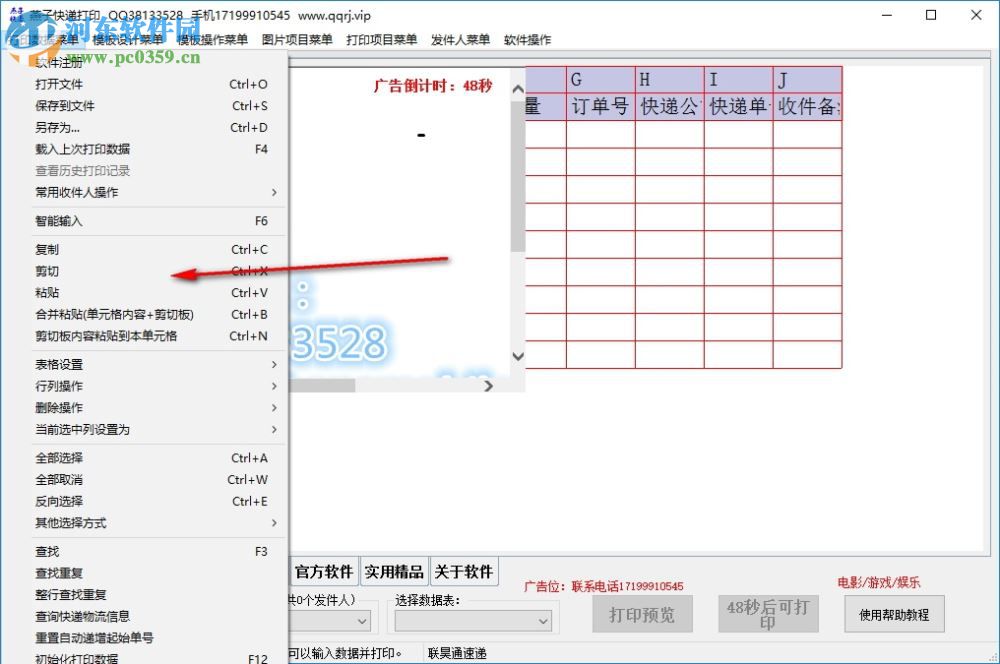Open the 选择数据表 dropdown
Screen dimensions: 1000x664
(x=473, y=621)
